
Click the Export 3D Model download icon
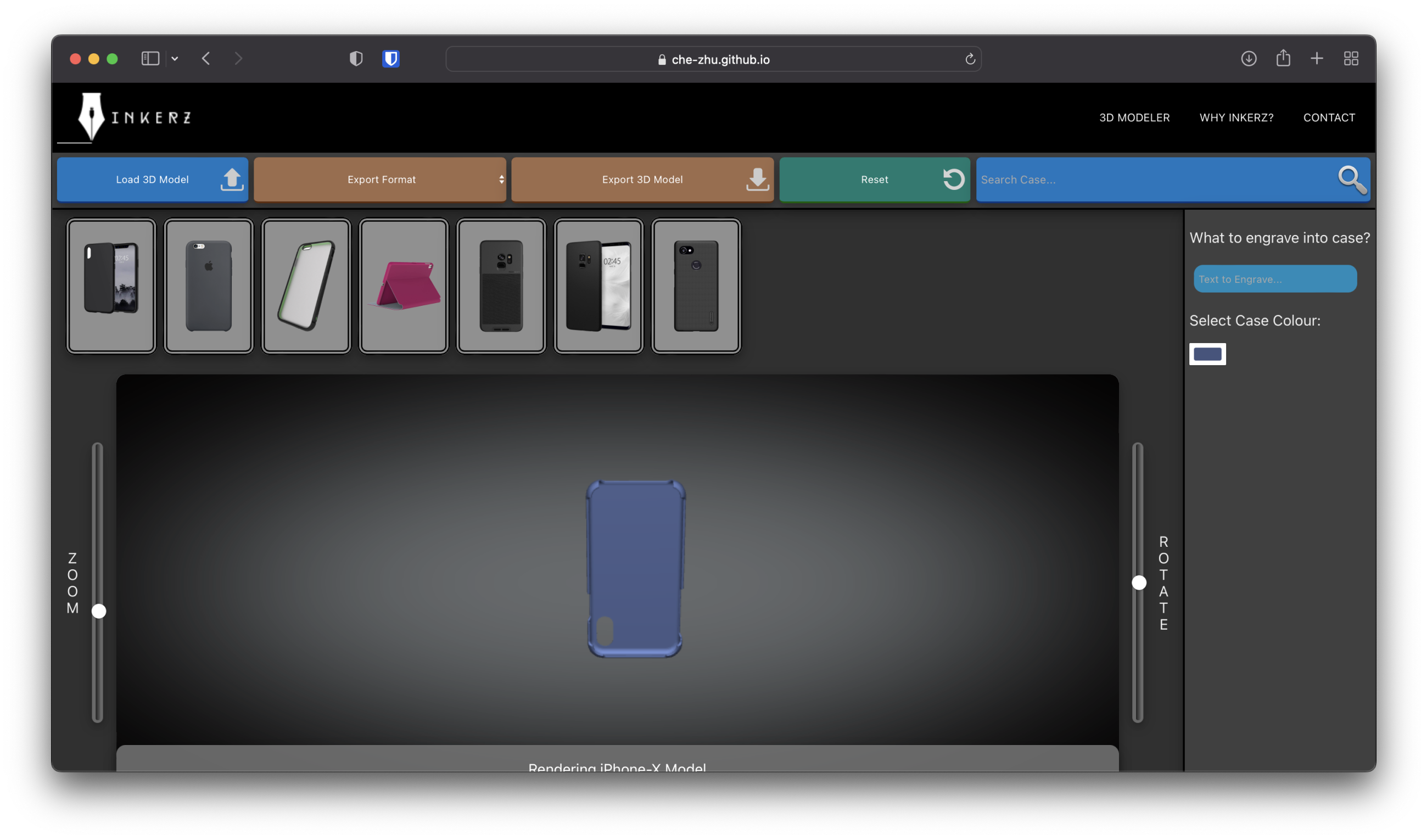click(x=757, y=179)
